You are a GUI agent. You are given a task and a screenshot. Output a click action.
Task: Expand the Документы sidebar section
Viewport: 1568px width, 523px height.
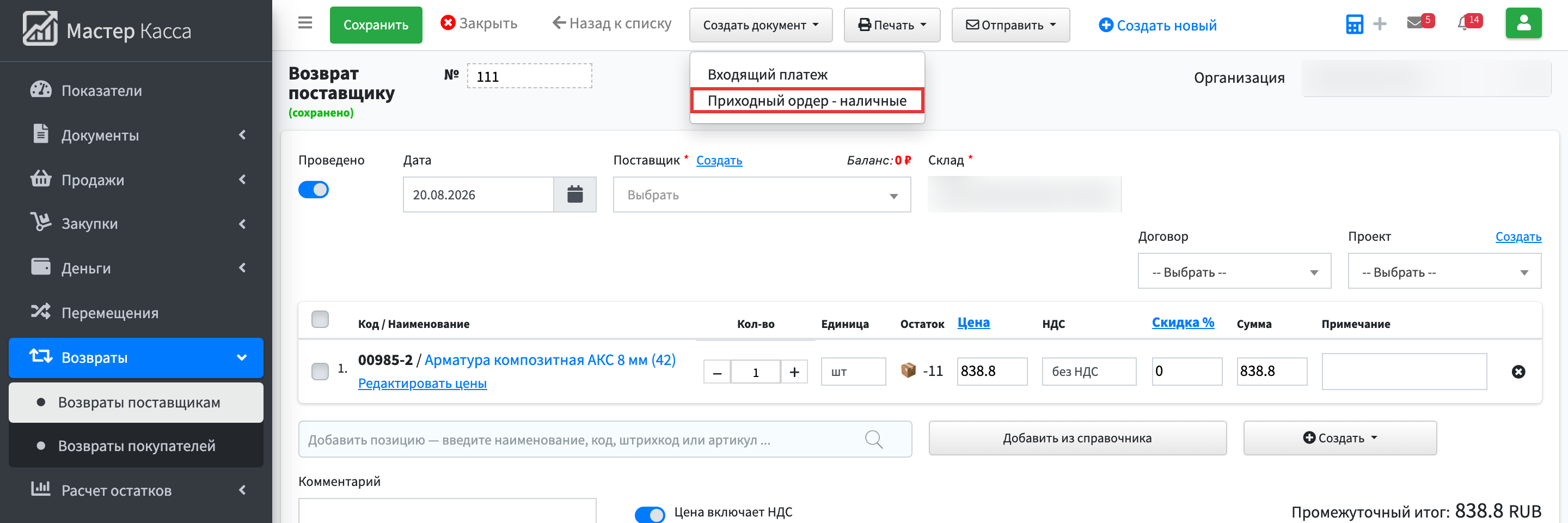point(242,135)
